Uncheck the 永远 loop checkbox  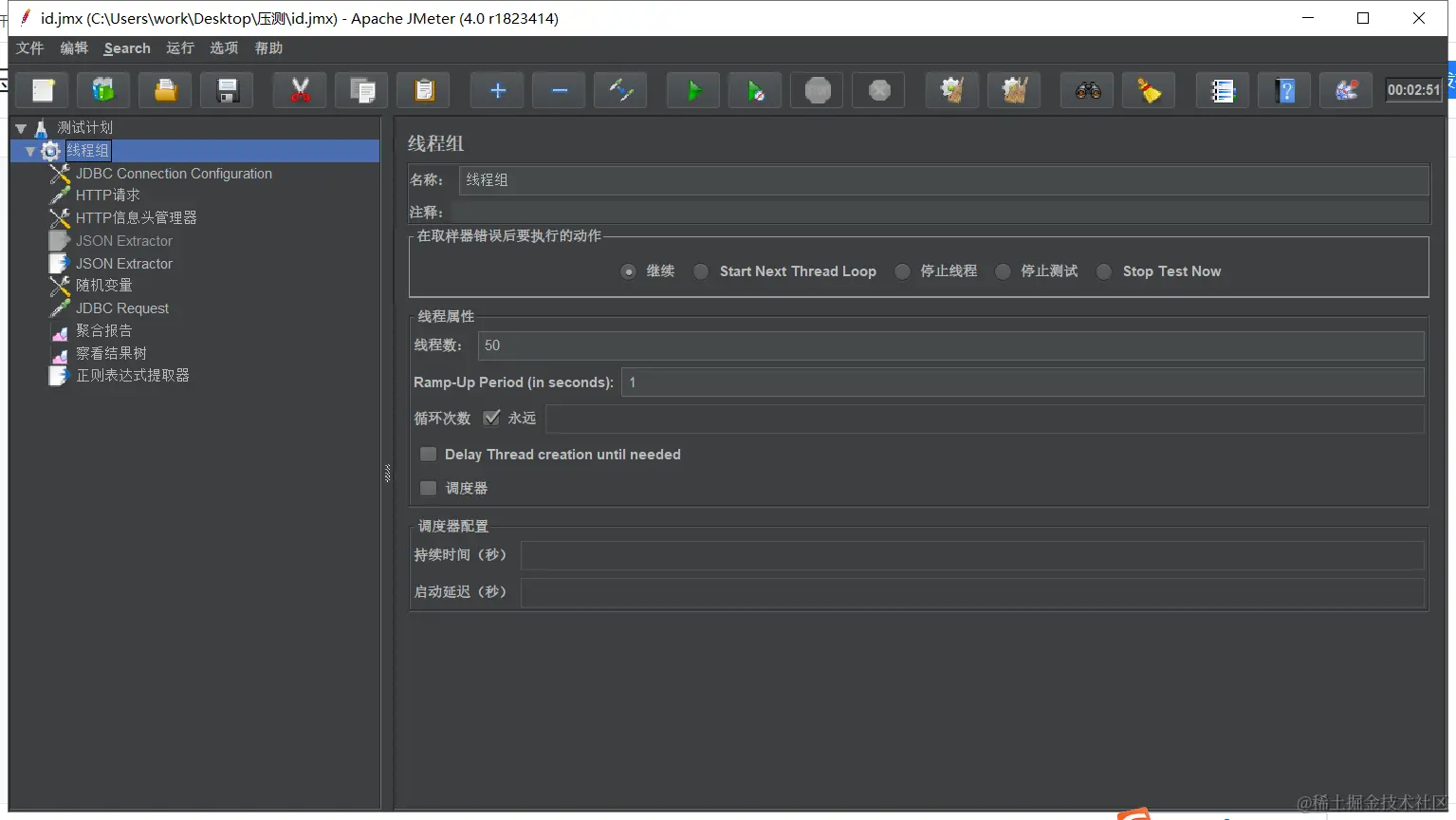(x=491, y=418)
